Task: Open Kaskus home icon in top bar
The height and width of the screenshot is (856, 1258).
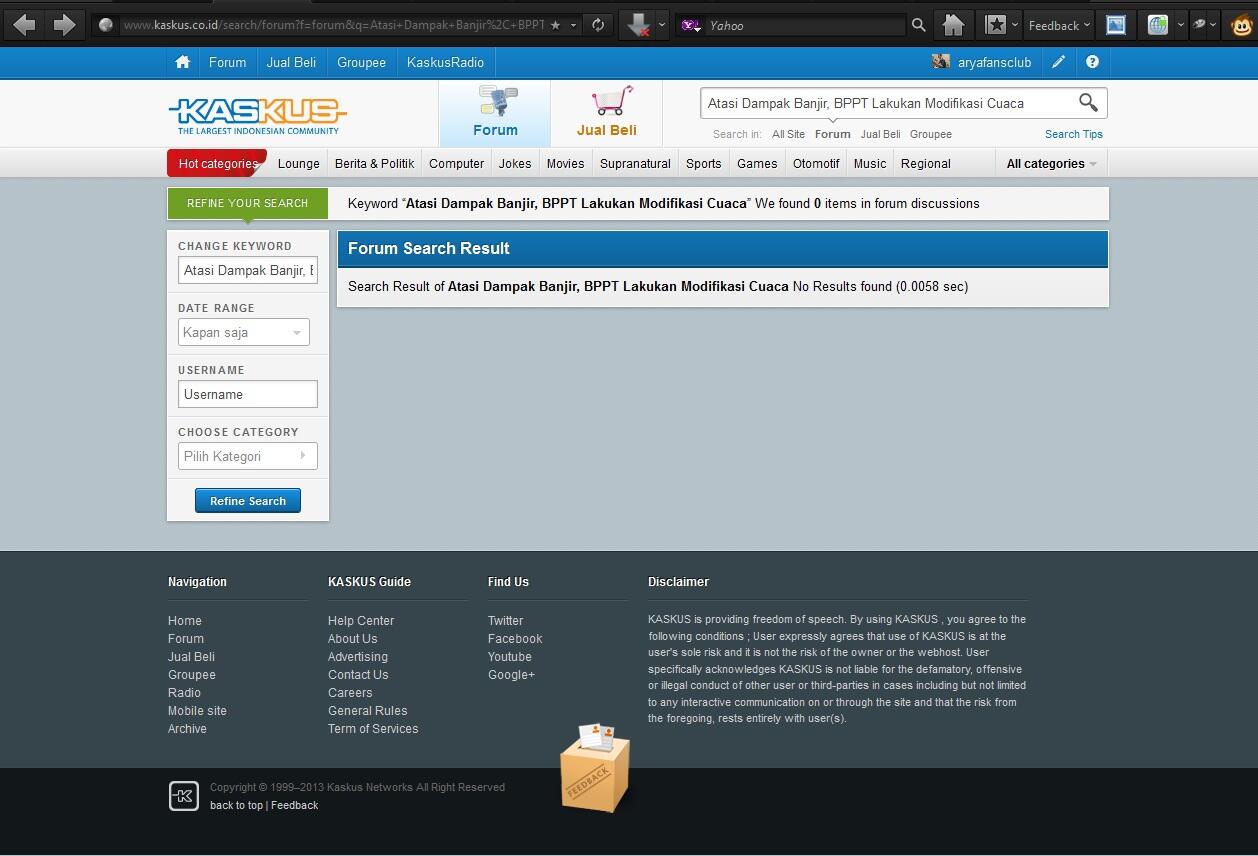Action: coord(182,62)
